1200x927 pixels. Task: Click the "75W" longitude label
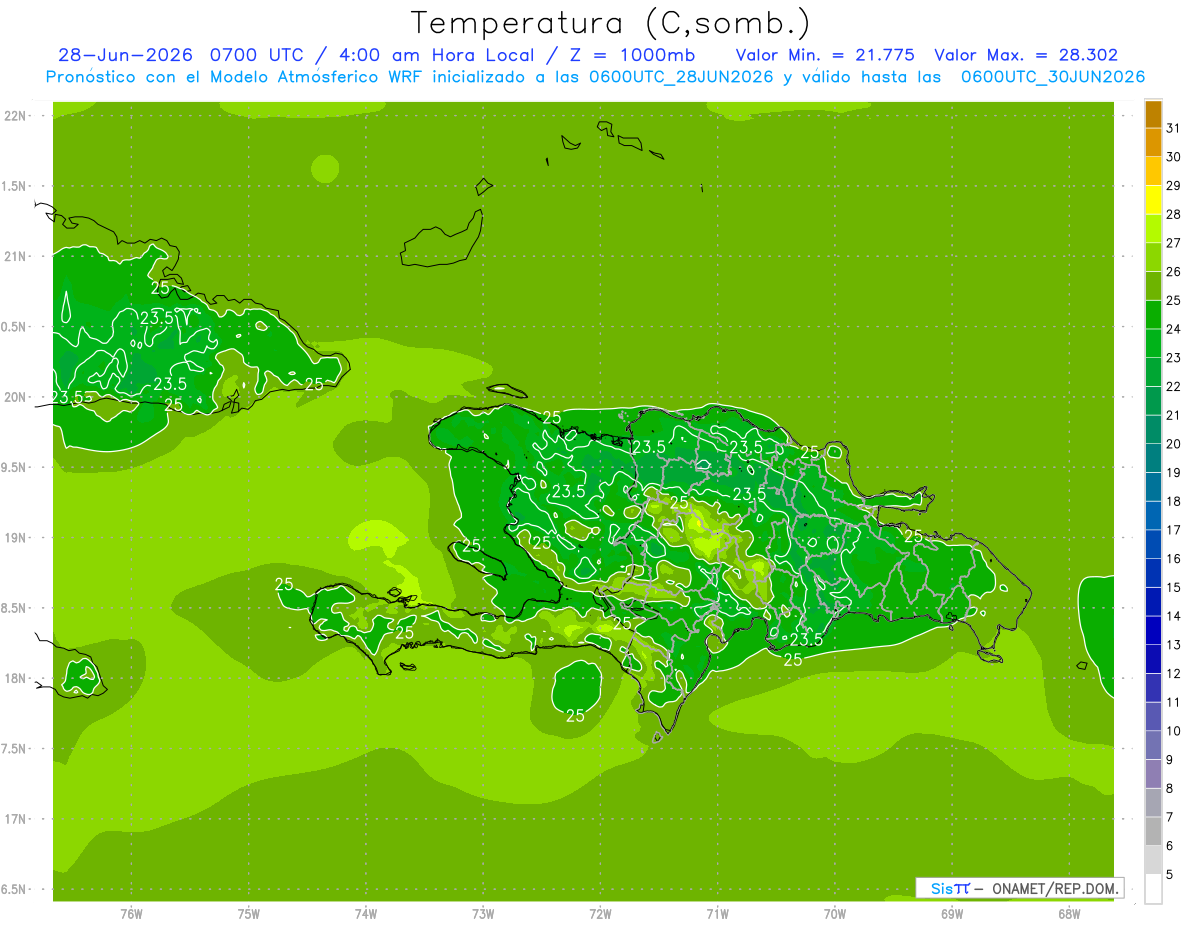click(248, 914)
